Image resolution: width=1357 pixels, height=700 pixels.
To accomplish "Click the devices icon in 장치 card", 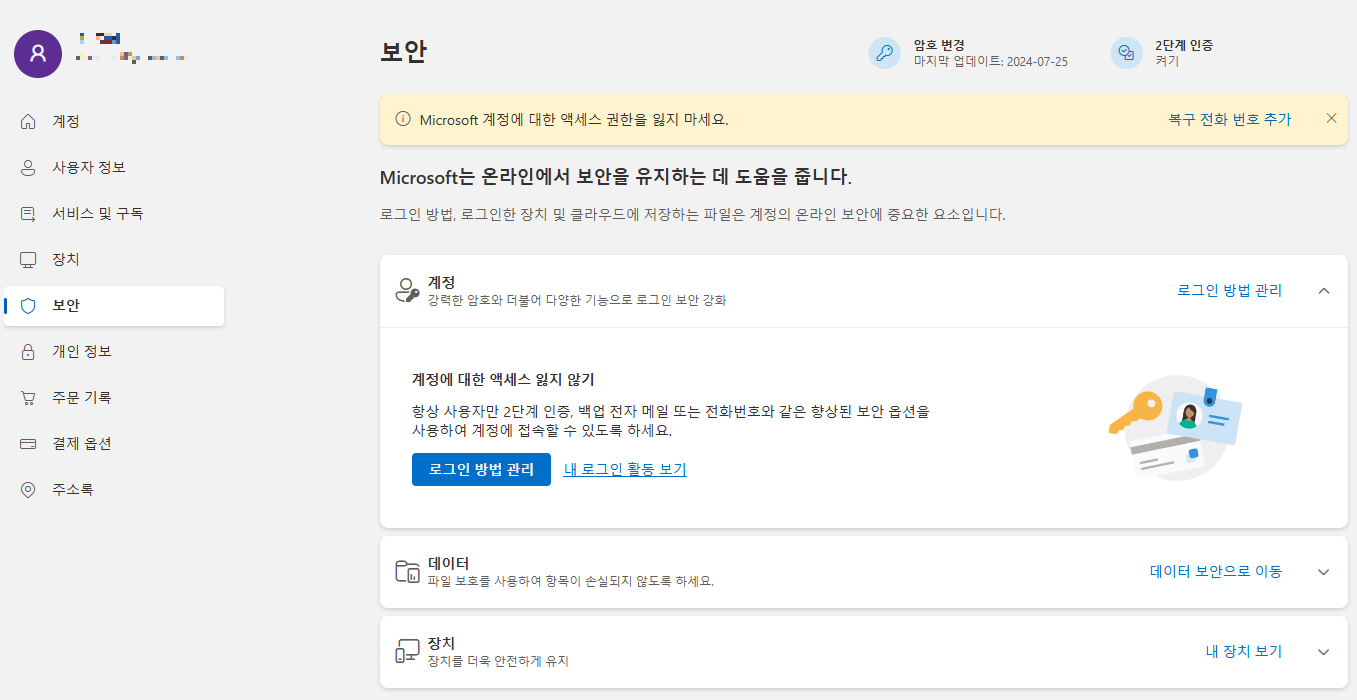I will click(407, 651).
